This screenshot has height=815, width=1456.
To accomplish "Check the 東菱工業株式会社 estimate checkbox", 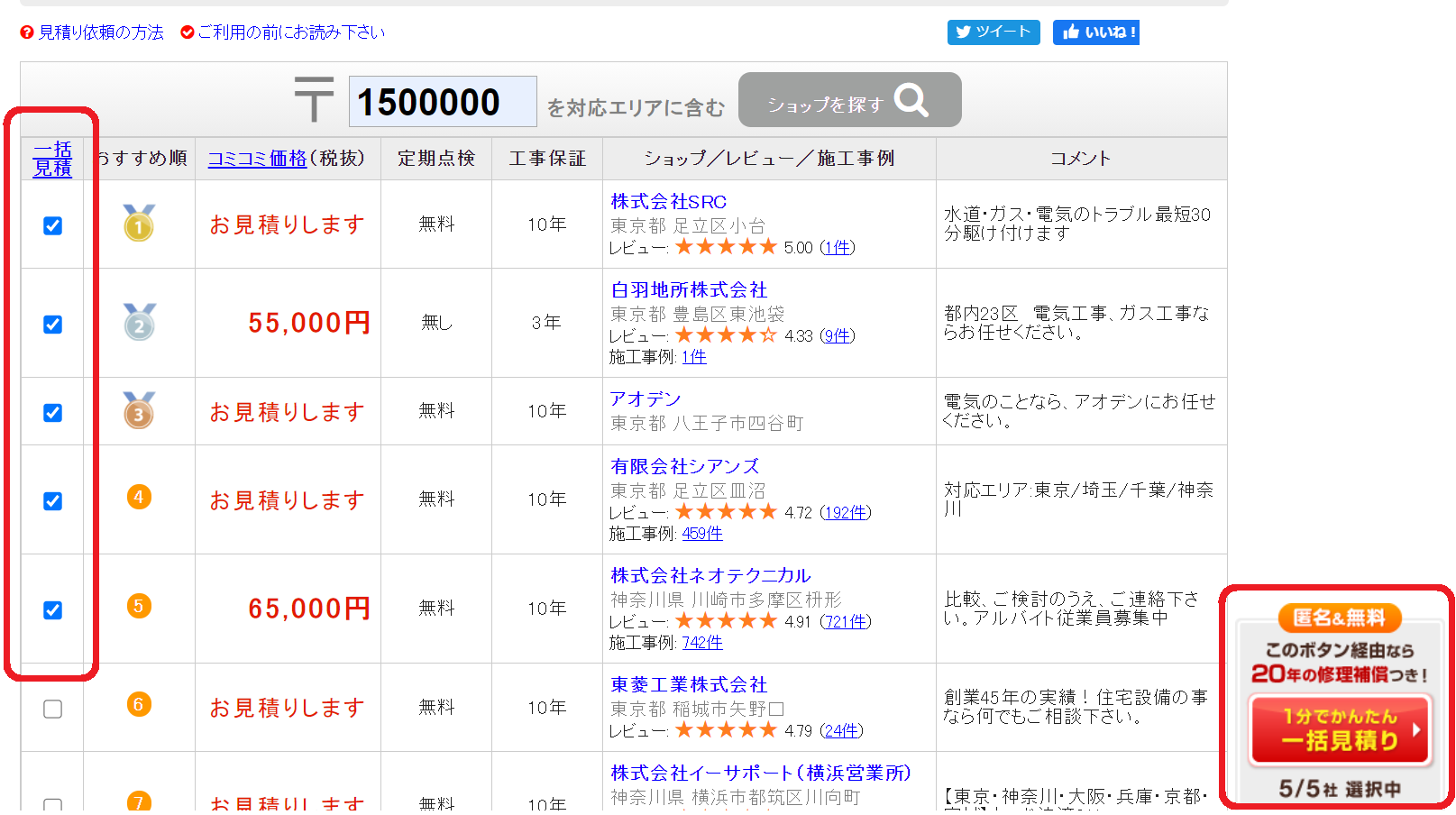I will pyautogui.click(x=53, y=710).
